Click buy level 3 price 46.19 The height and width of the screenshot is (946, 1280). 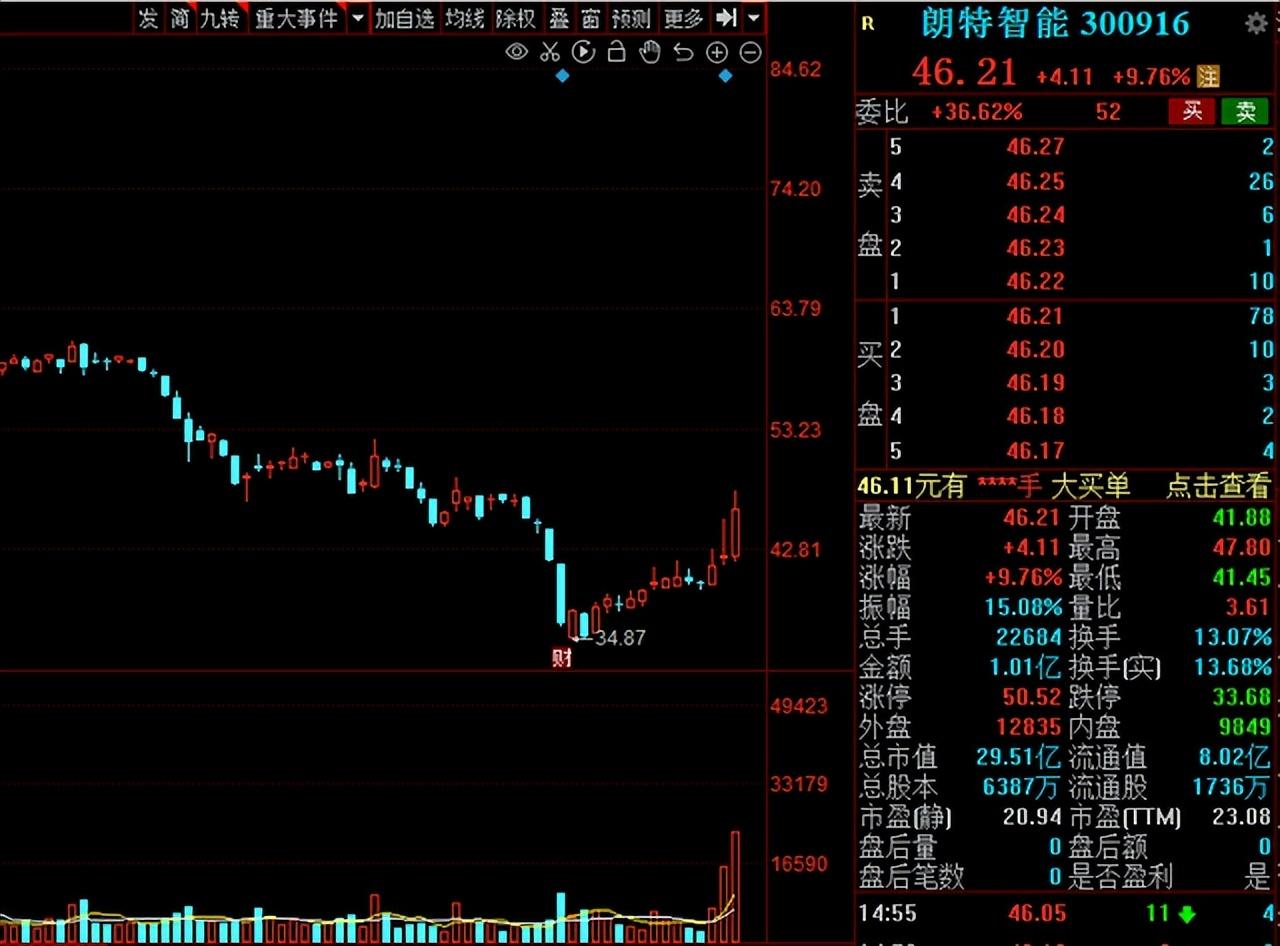(x=1035, y=382)
